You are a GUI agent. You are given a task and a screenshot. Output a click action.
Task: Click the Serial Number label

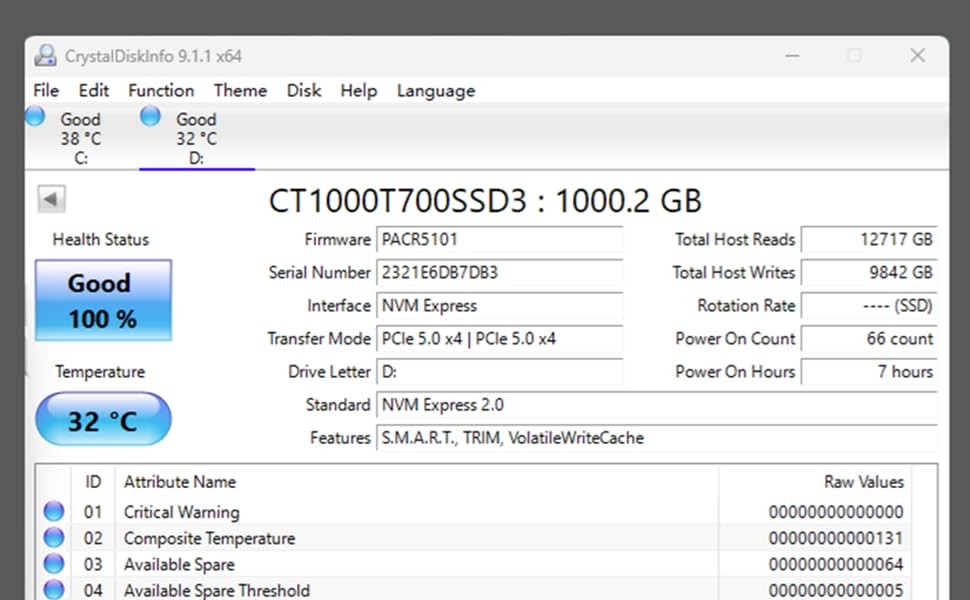click(x=319, y=272)
